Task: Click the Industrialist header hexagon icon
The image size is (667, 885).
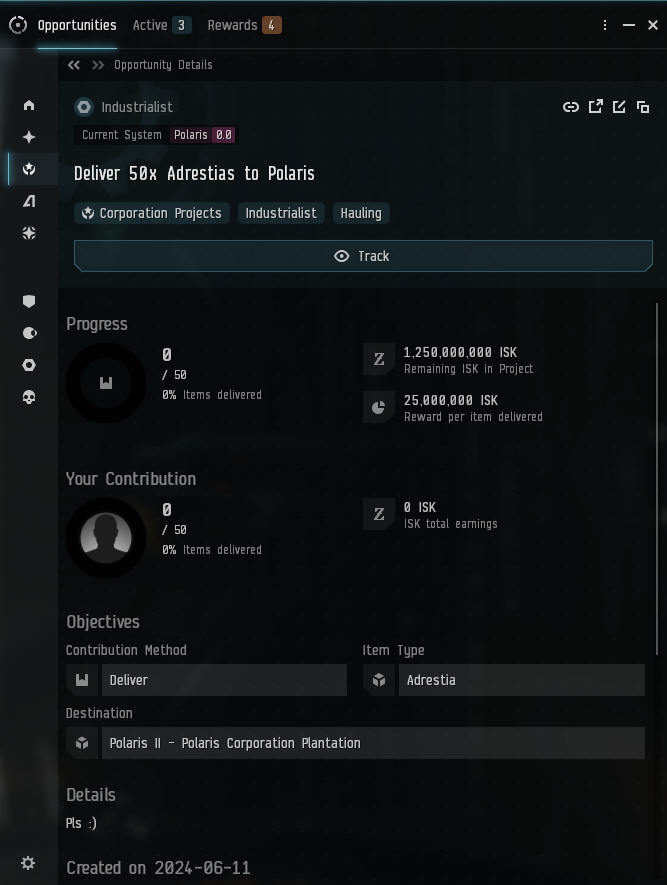Action: tap(84, 107)
